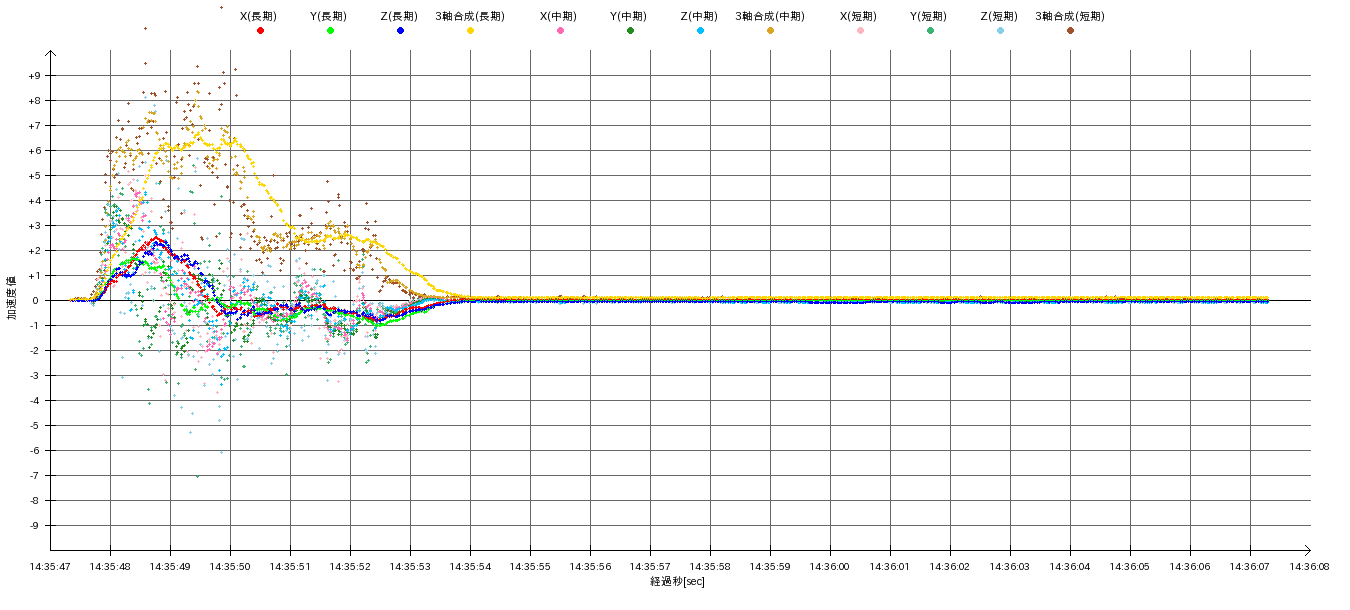Click the light pink X(短期) legend dot
This screenshot has width=1350, height=610.
coord(860,31)
